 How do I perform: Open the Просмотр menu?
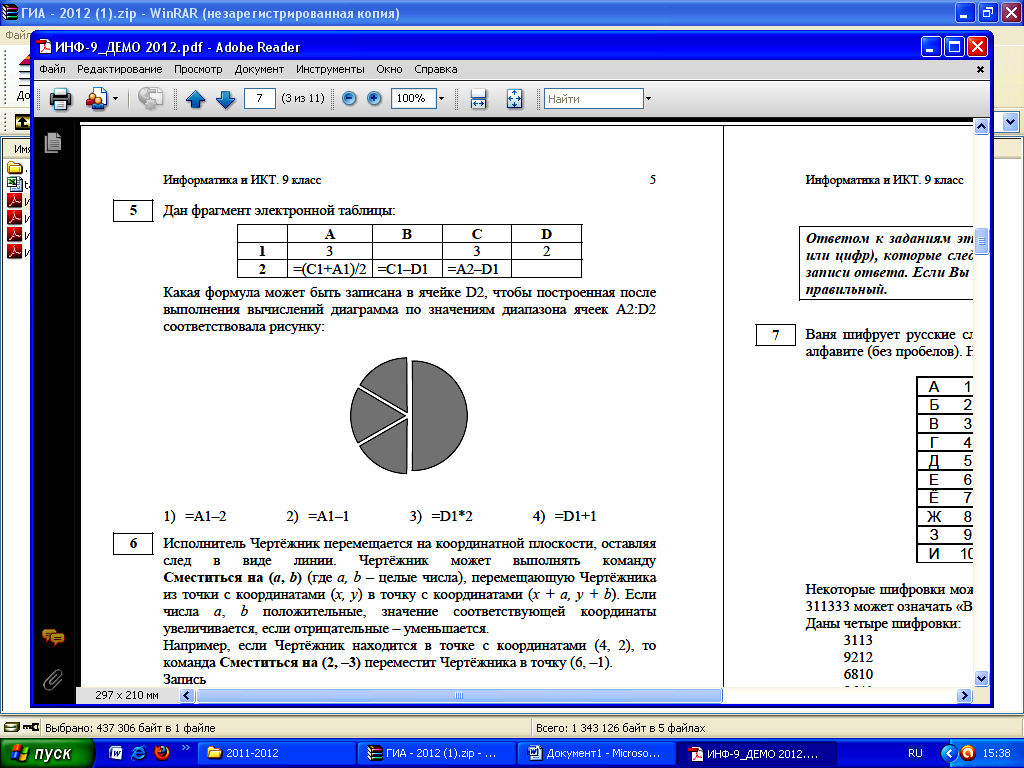pos(198,69)
